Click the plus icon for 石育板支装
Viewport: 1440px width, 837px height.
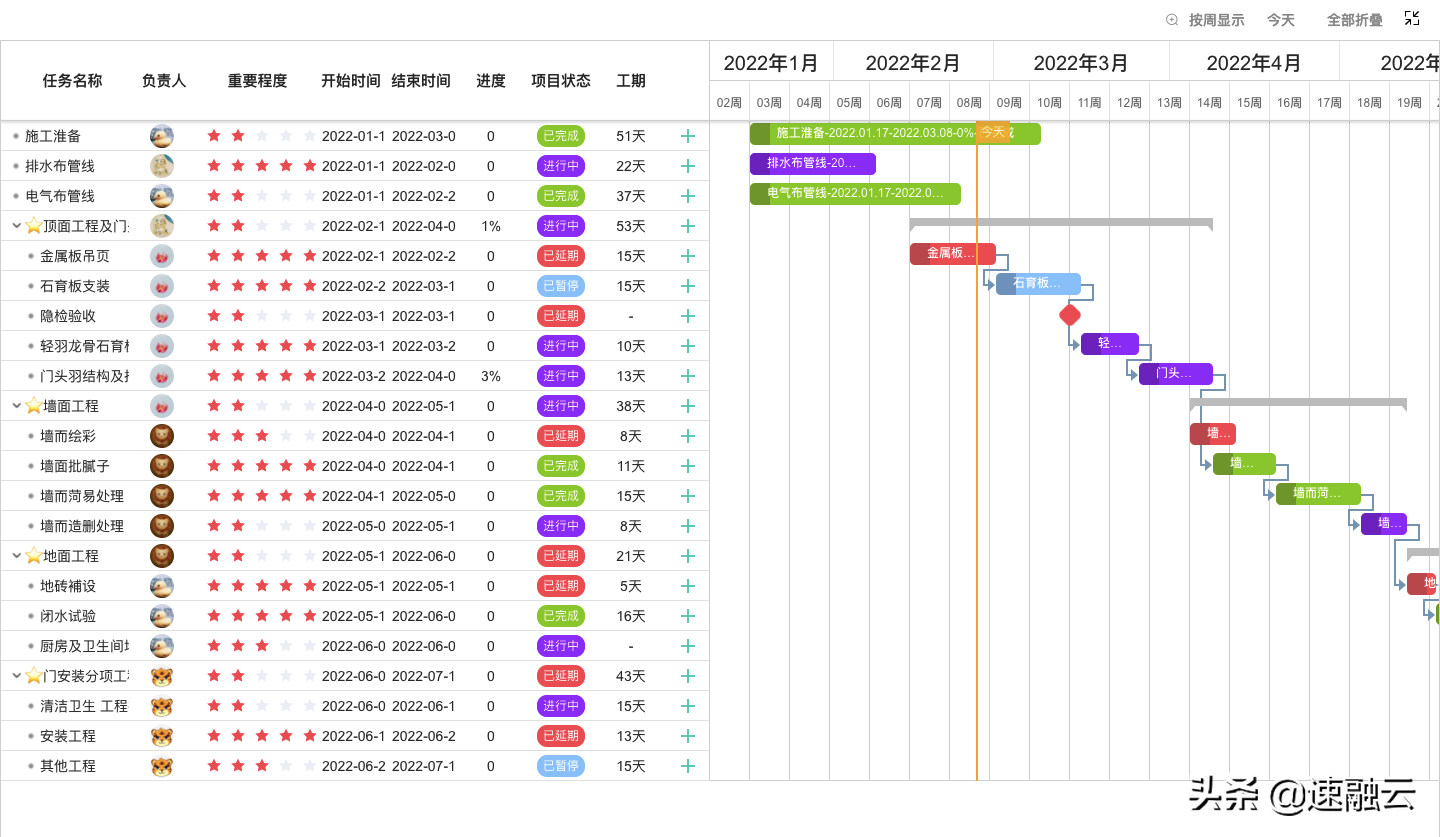click(x=688, y=286)
